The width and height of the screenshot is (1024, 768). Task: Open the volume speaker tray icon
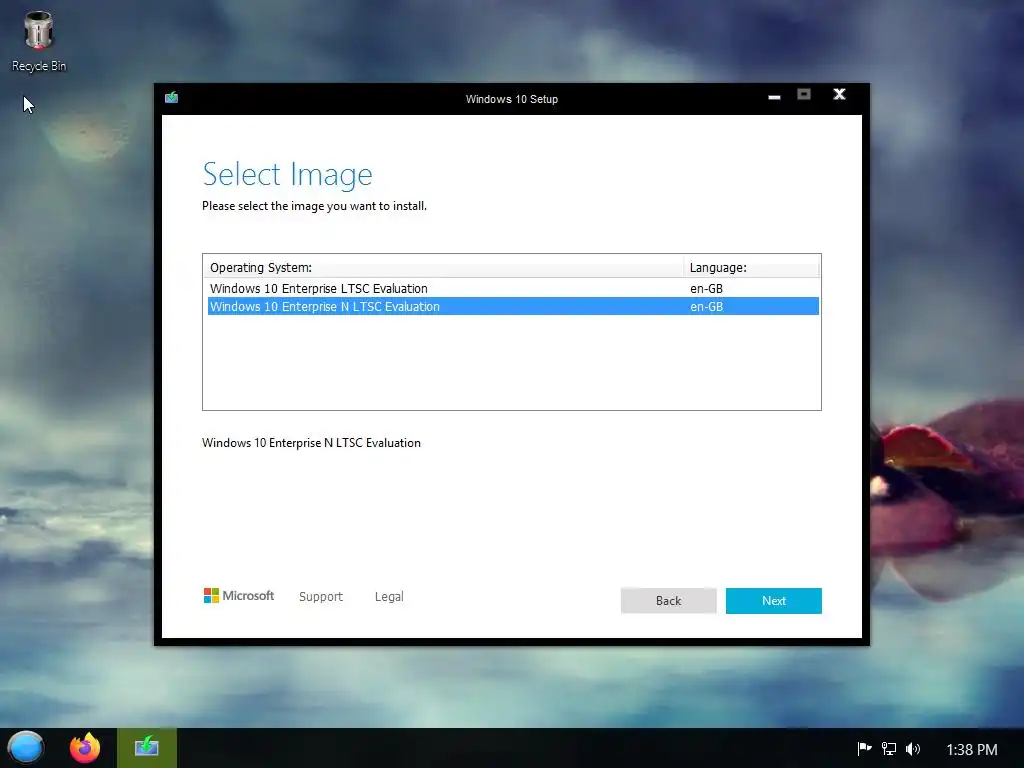[x=912, y=748]
